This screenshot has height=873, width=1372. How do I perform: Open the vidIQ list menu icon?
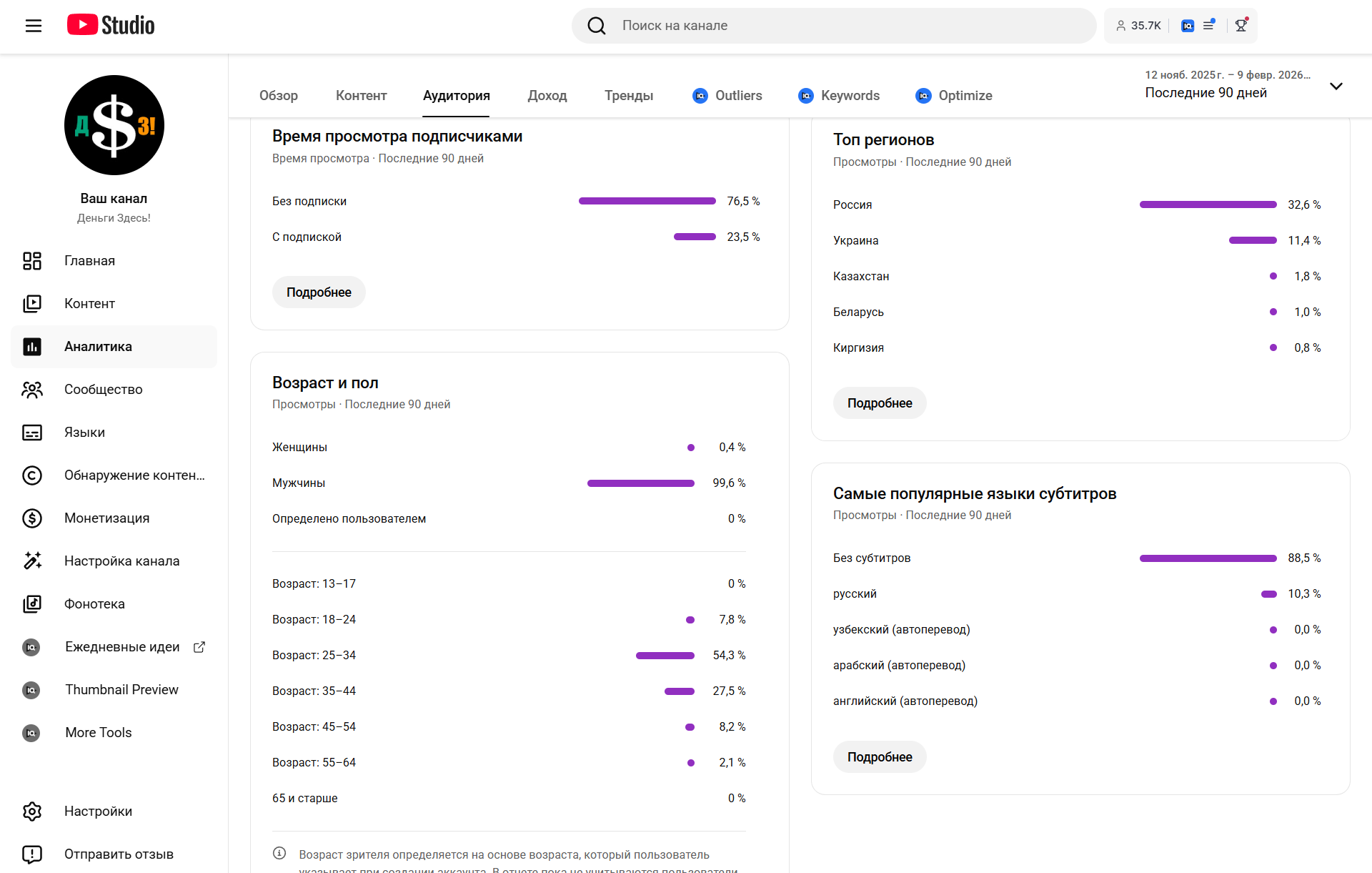point(1209,26)
